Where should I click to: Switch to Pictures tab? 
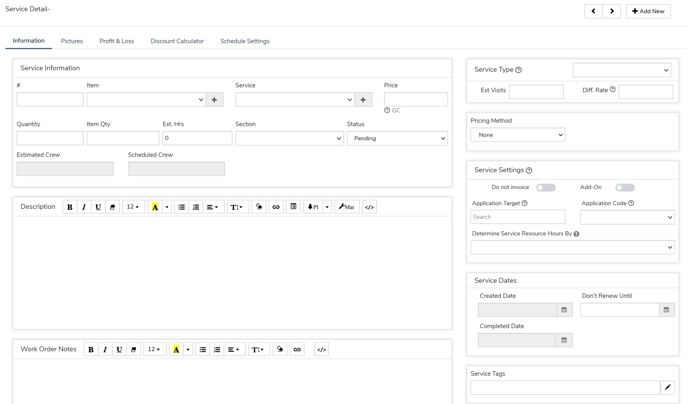[x=72, y=41]
